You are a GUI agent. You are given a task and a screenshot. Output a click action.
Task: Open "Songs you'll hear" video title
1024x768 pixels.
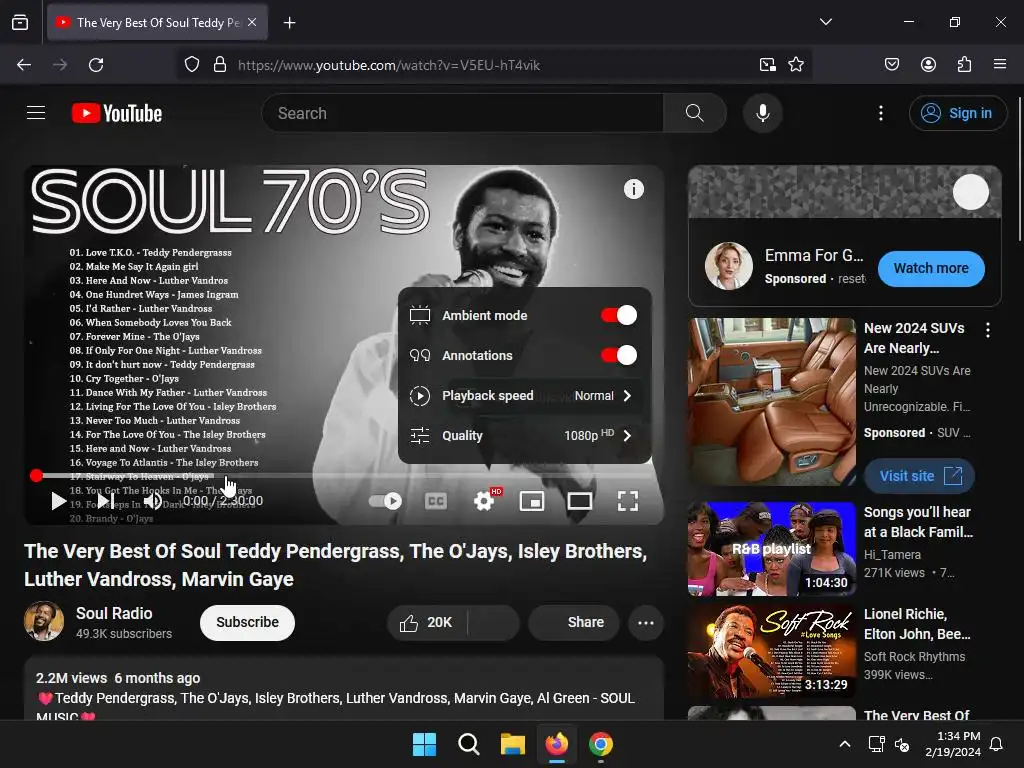[918, 522]
